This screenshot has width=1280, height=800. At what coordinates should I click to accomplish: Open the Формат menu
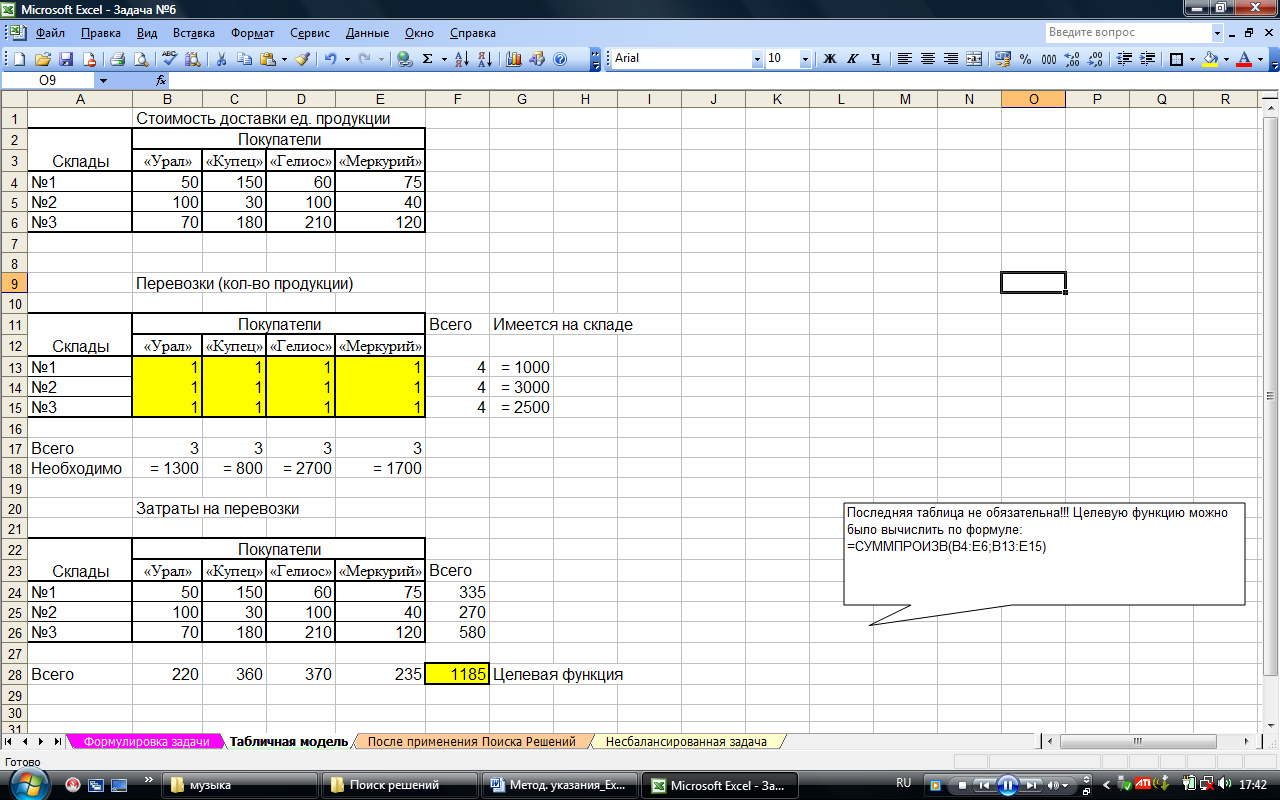click(252, 33)
